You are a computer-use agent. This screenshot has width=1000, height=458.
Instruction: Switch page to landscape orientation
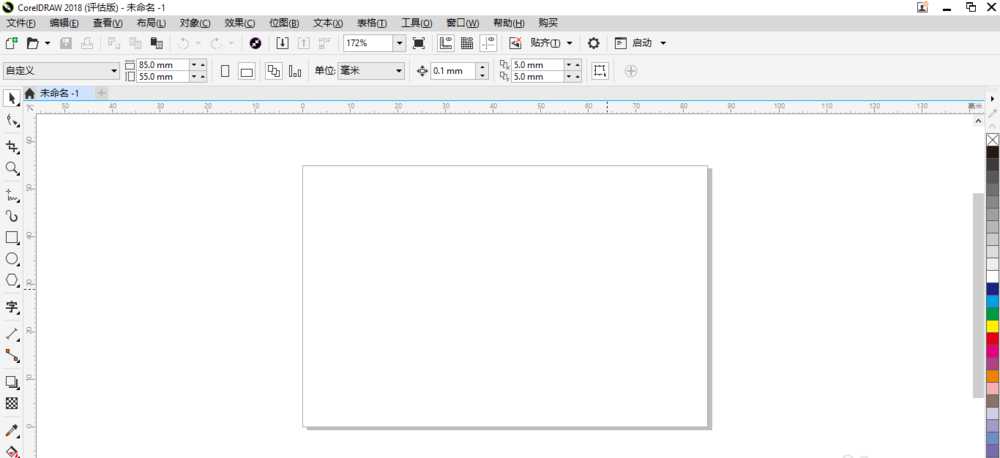tap(246, 71)
